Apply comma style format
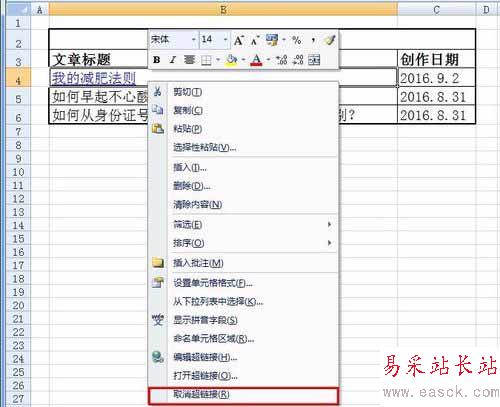Image resolution: width=500 pixels, height=407 pixels. (x=313, y=40)
